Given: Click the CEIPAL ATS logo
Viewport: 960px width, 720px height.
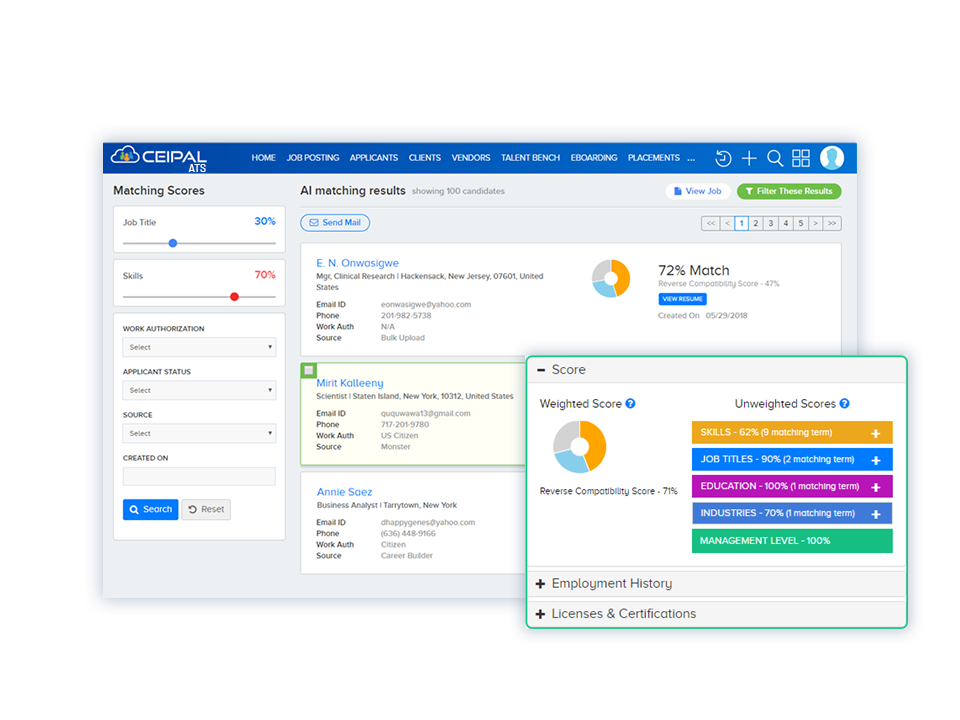Looking at the screenshot, I should [x=160, y=158].
